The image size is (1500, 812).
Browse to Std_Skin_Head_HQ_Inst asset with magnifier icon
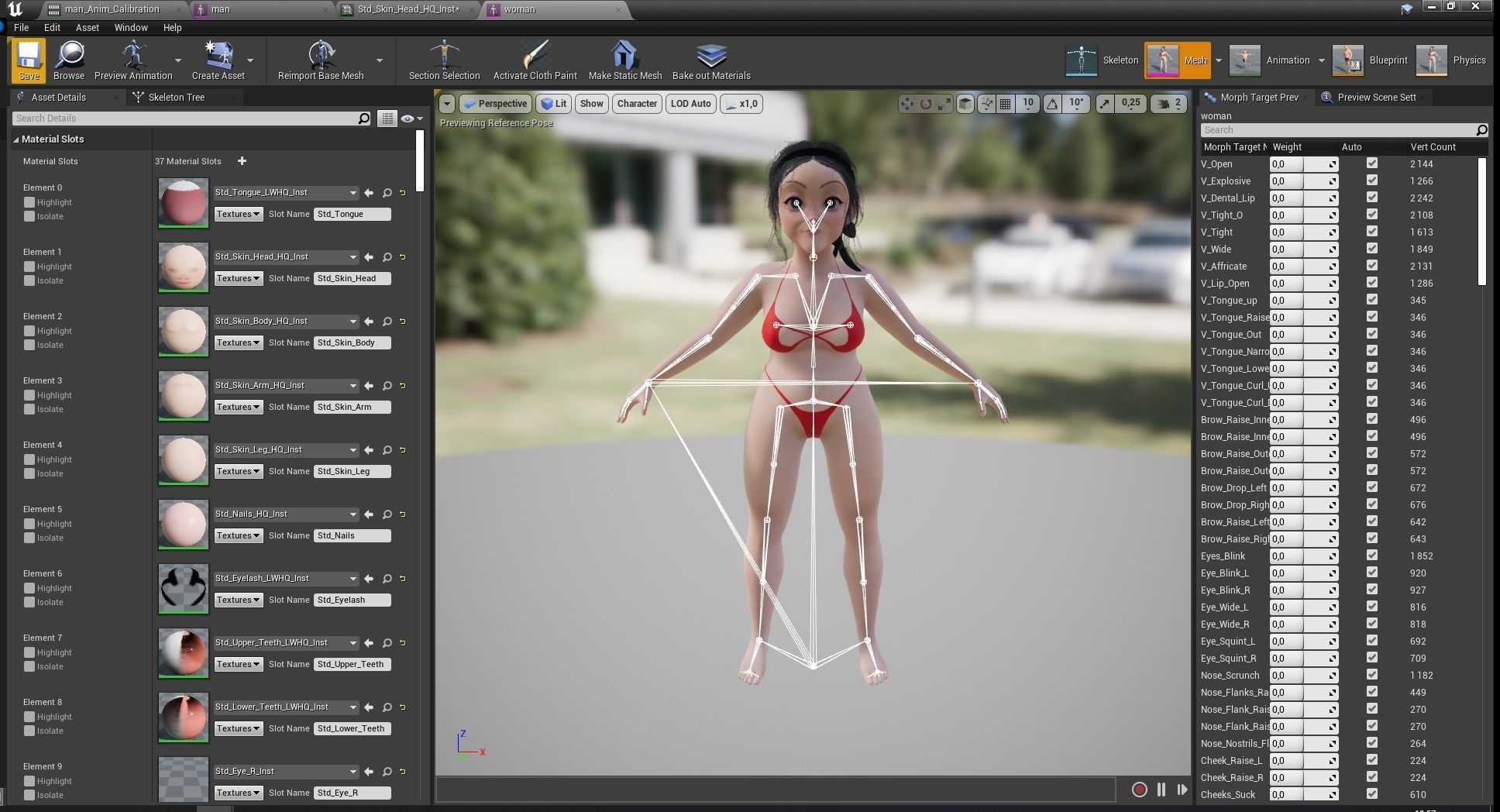[x=387, y=257]
